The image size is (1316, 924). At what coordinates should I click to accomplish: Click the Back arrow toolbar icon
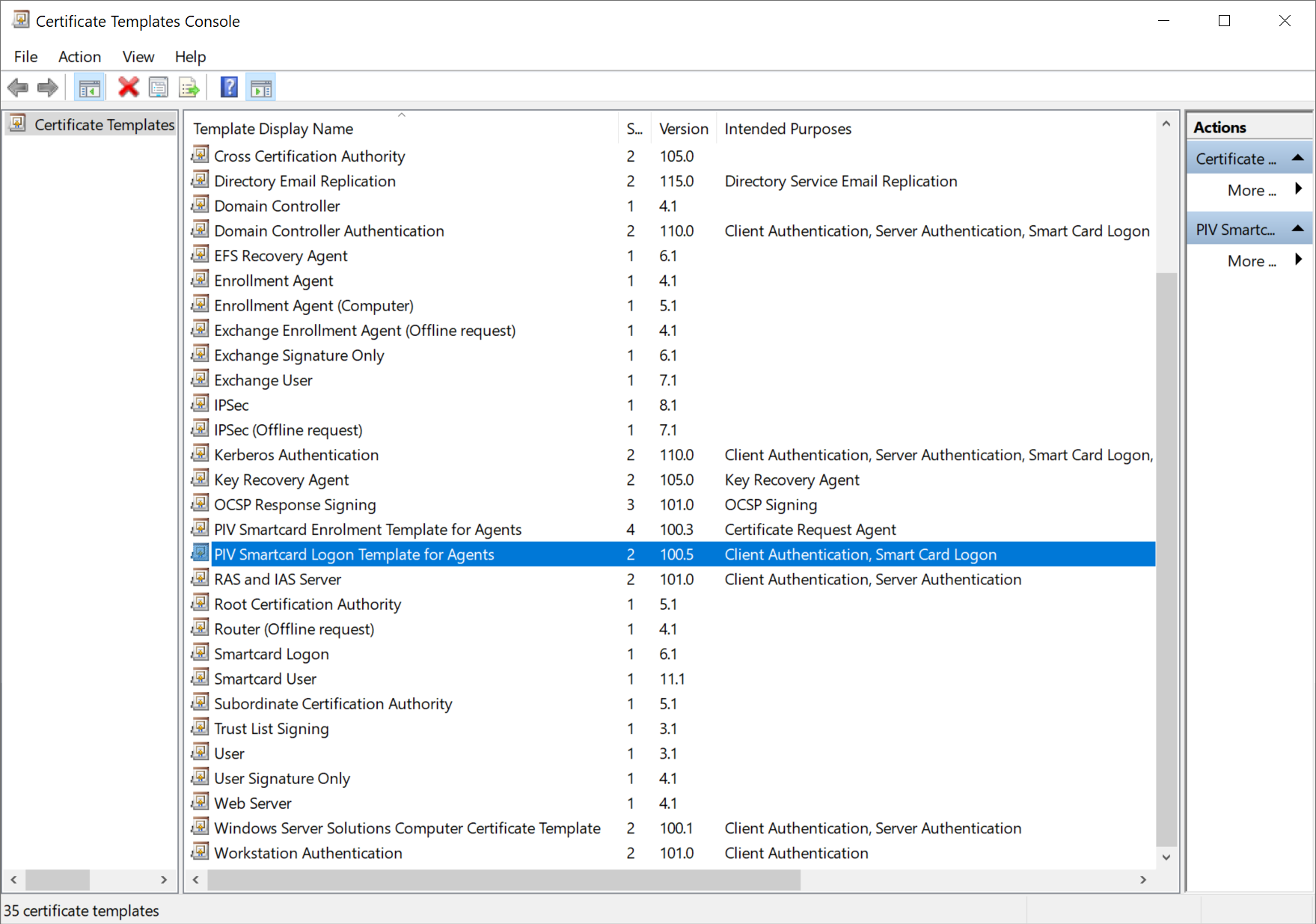[x=18, y=88]
